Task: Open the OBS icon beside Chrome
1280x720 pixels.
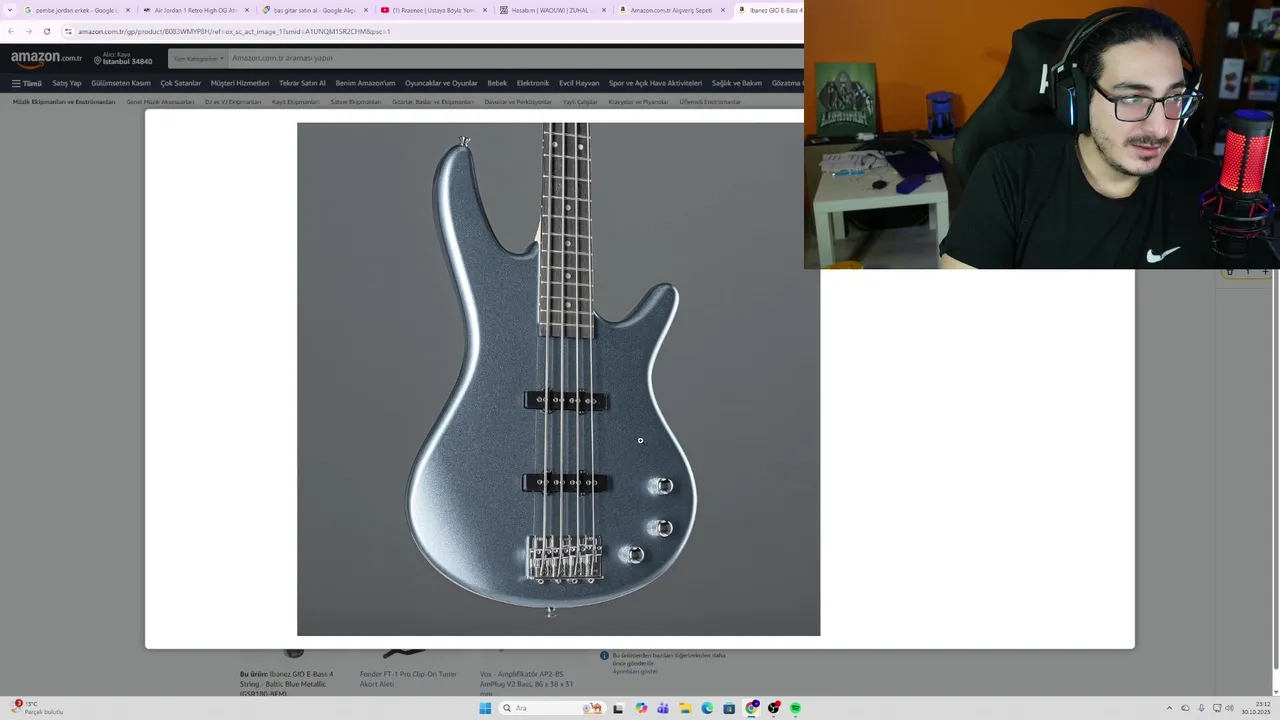Action: point(773,708)
